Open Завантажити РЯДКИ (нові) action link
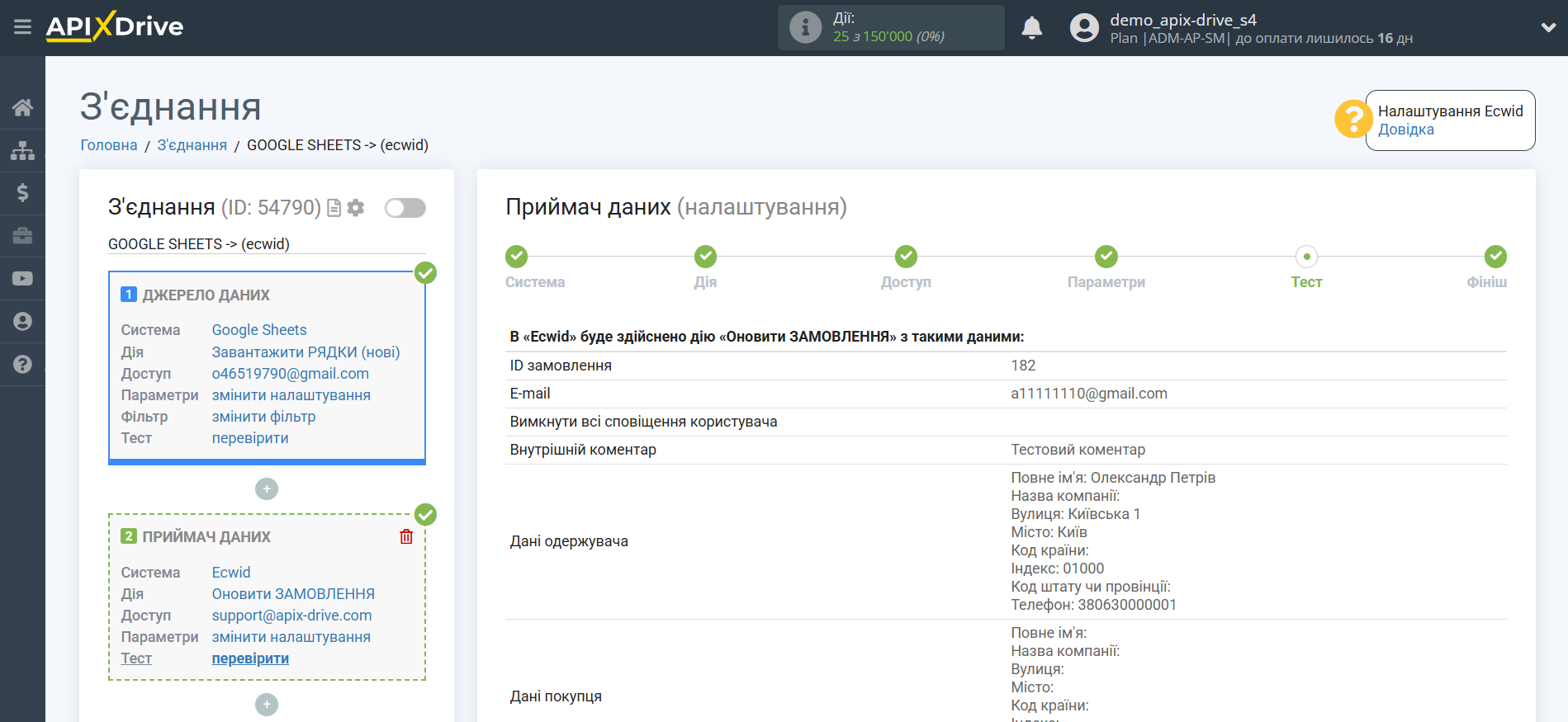This screenshot has height=722, width=1568. click(306, 352)
